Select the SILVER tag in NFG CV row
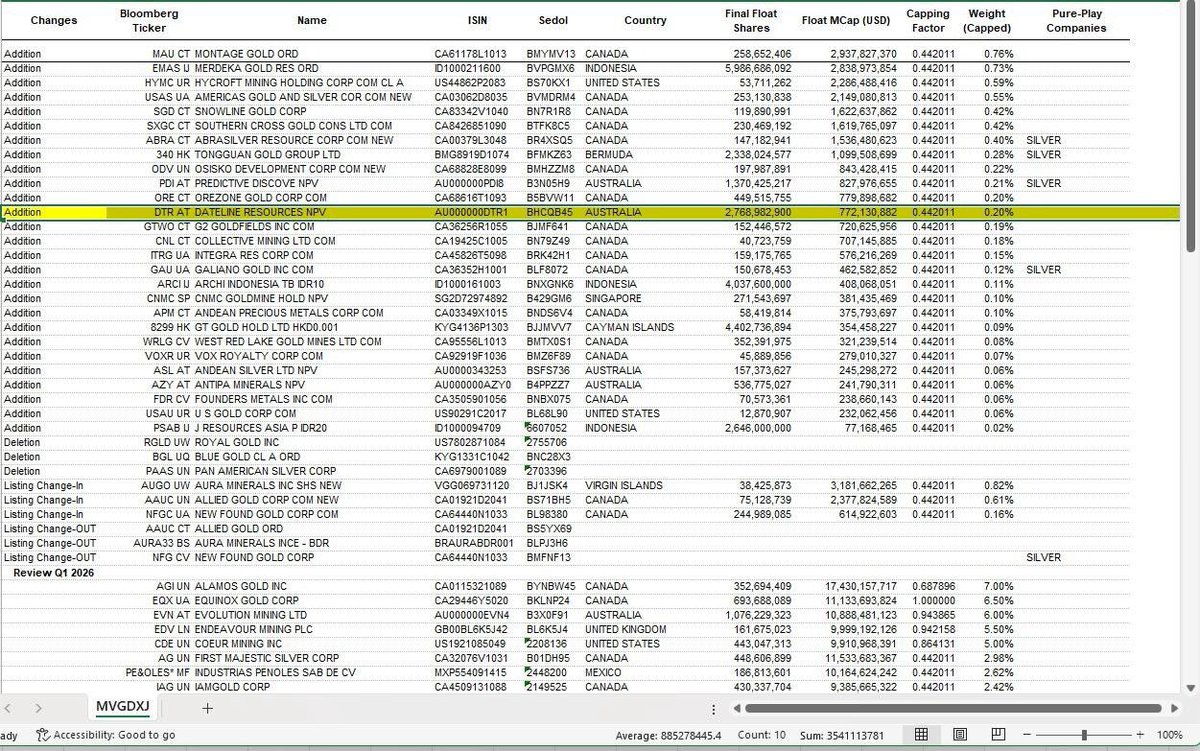 (x=1043, y=557)
